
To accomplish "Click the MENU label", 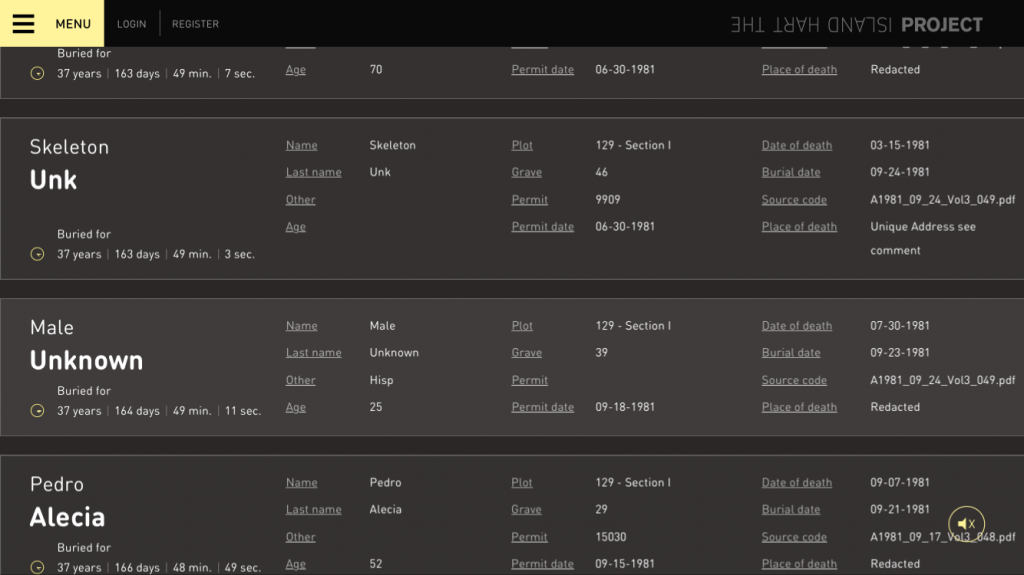I will (73, 24).
